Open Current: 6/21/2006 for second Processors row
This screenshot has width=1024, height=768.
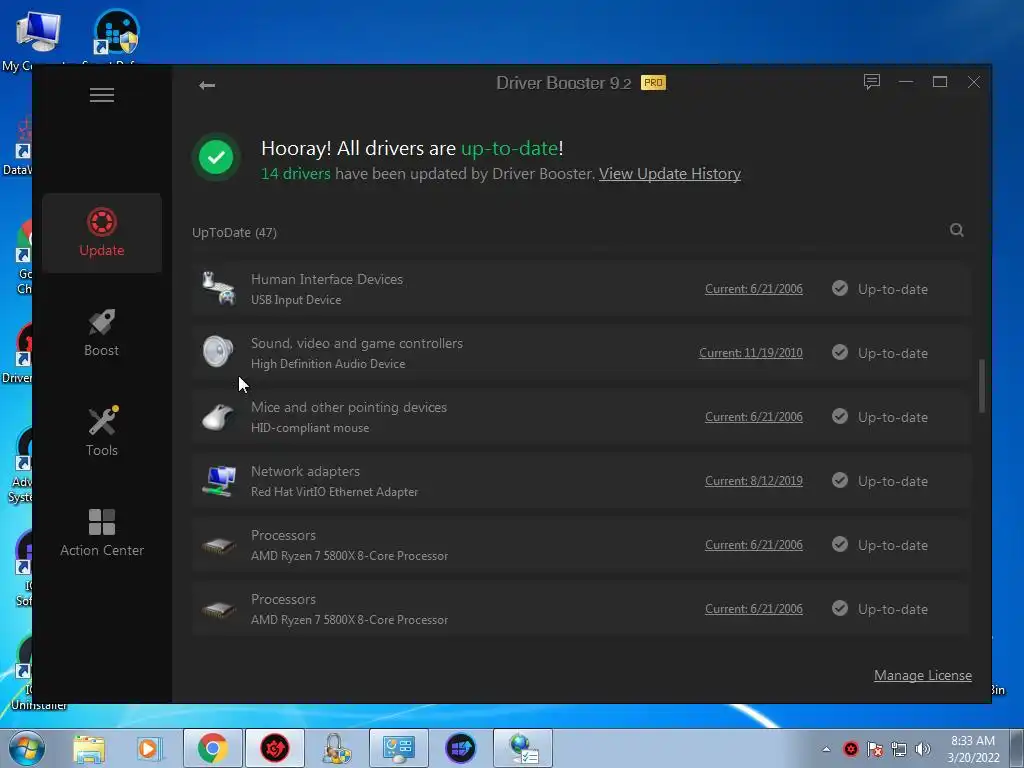click(754, 609)
